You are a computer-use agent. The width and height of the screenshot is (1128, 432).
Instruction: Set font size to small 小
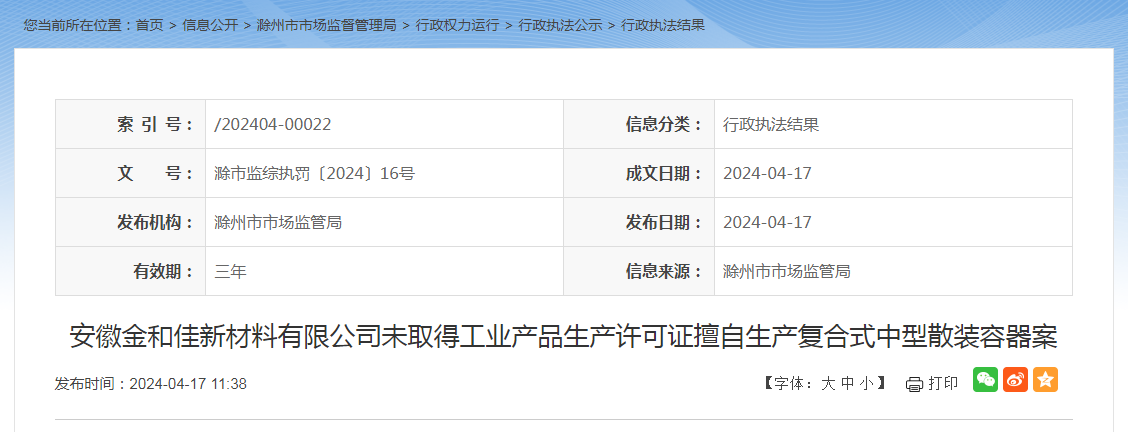866,384
